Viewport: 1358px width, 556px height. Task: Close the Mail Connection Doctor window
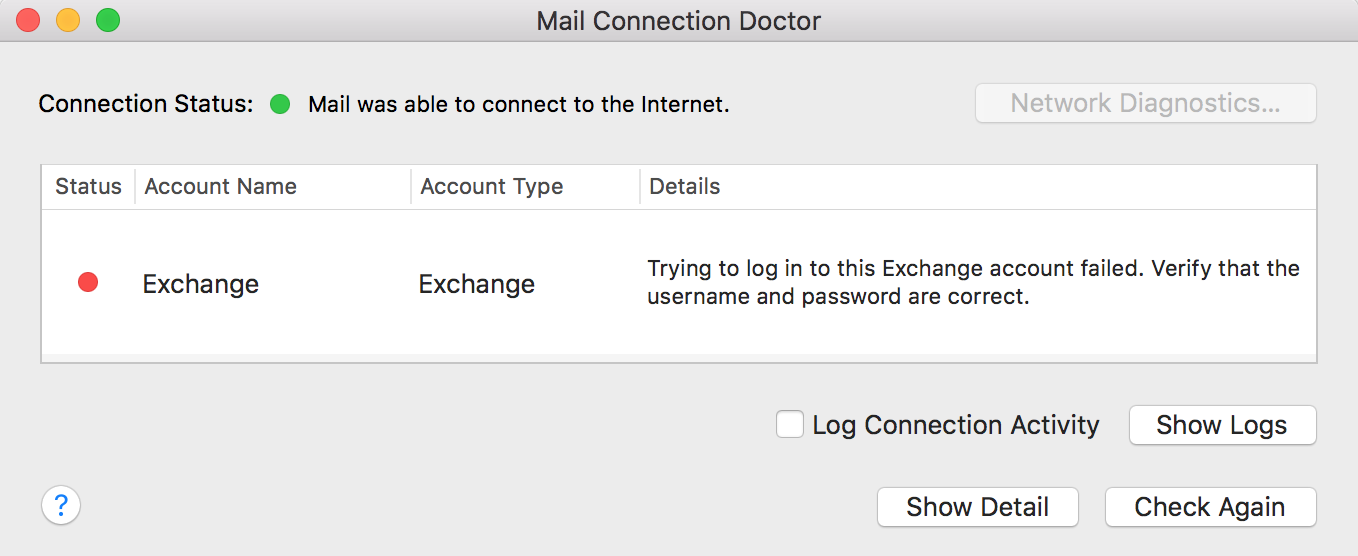coord(28,20)
